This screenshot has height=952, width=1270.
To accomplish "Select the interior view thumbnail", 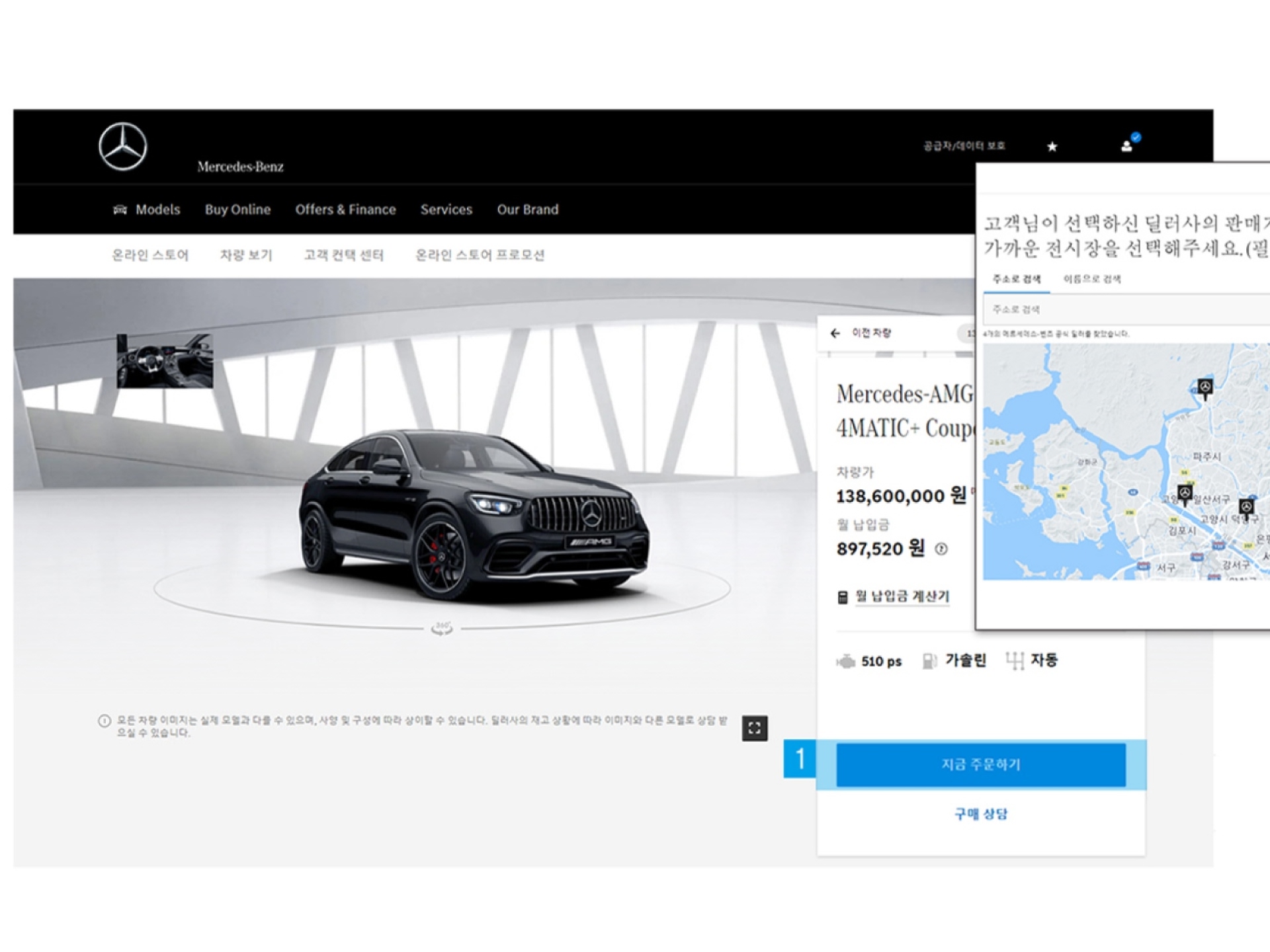I will [165, 361].
